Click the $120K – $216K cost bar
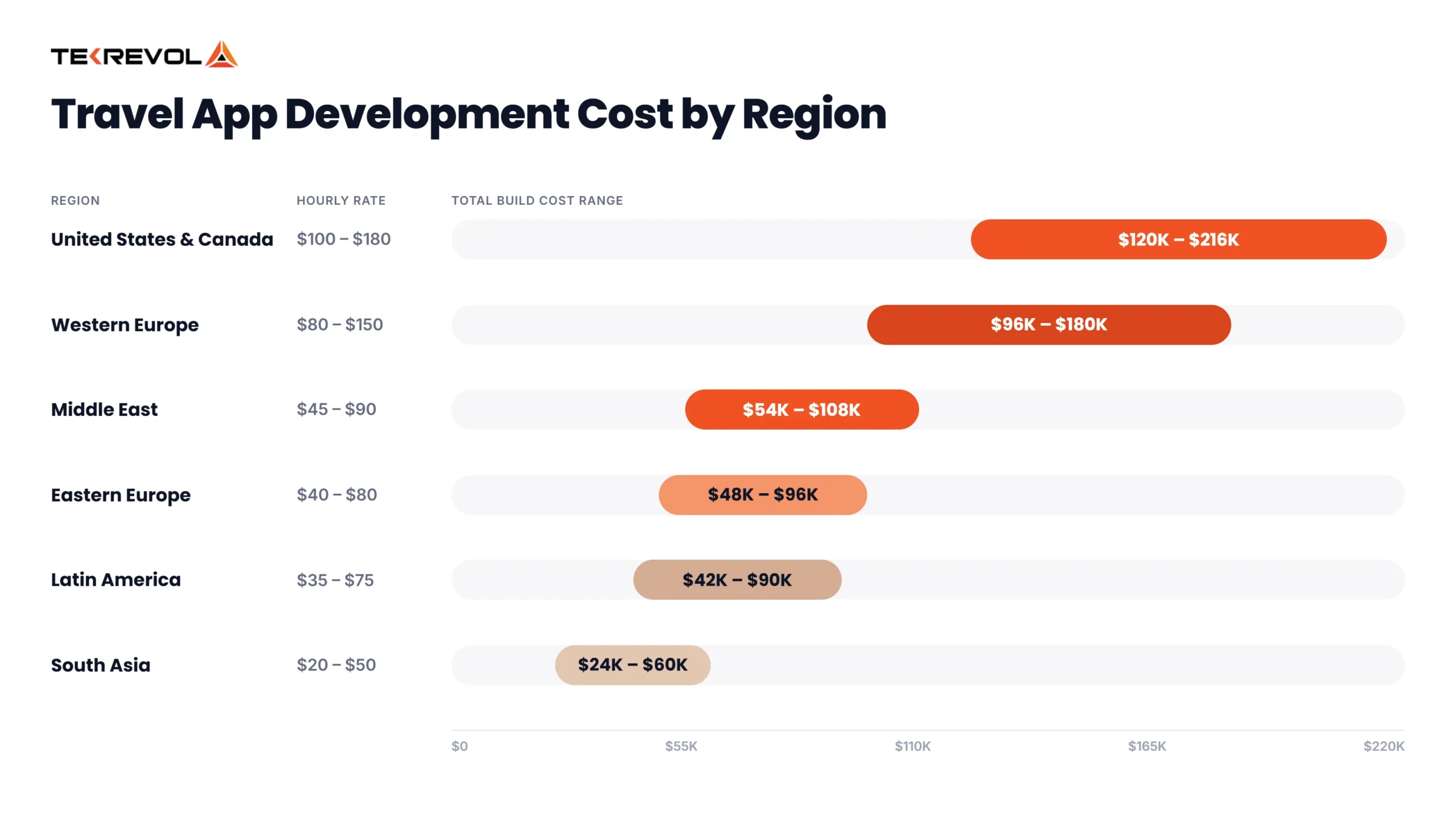Screen dimensions: 1456x819 coord(1178,239)
